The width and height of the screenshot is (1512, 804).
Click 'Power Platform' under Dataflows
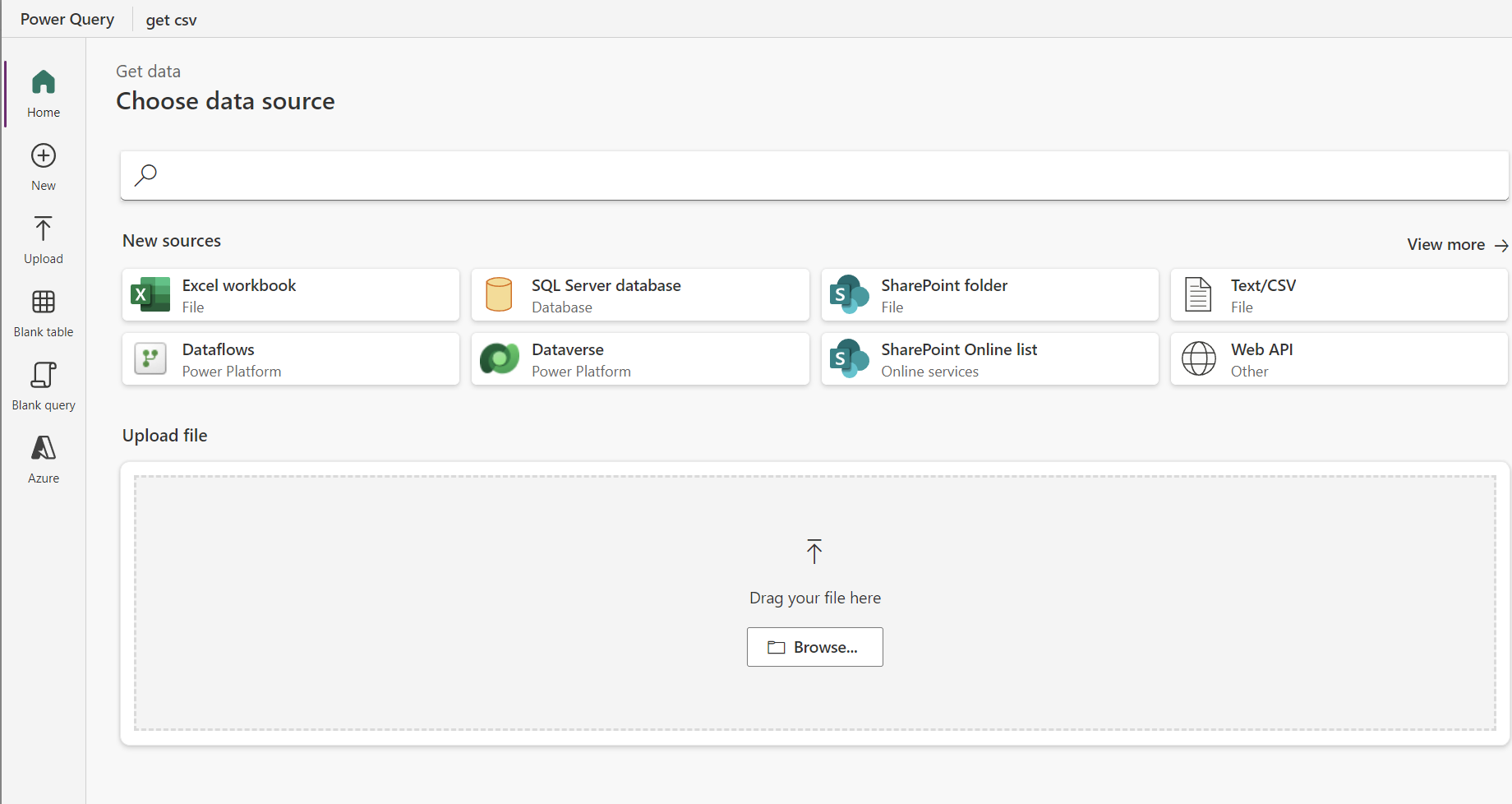232,372
